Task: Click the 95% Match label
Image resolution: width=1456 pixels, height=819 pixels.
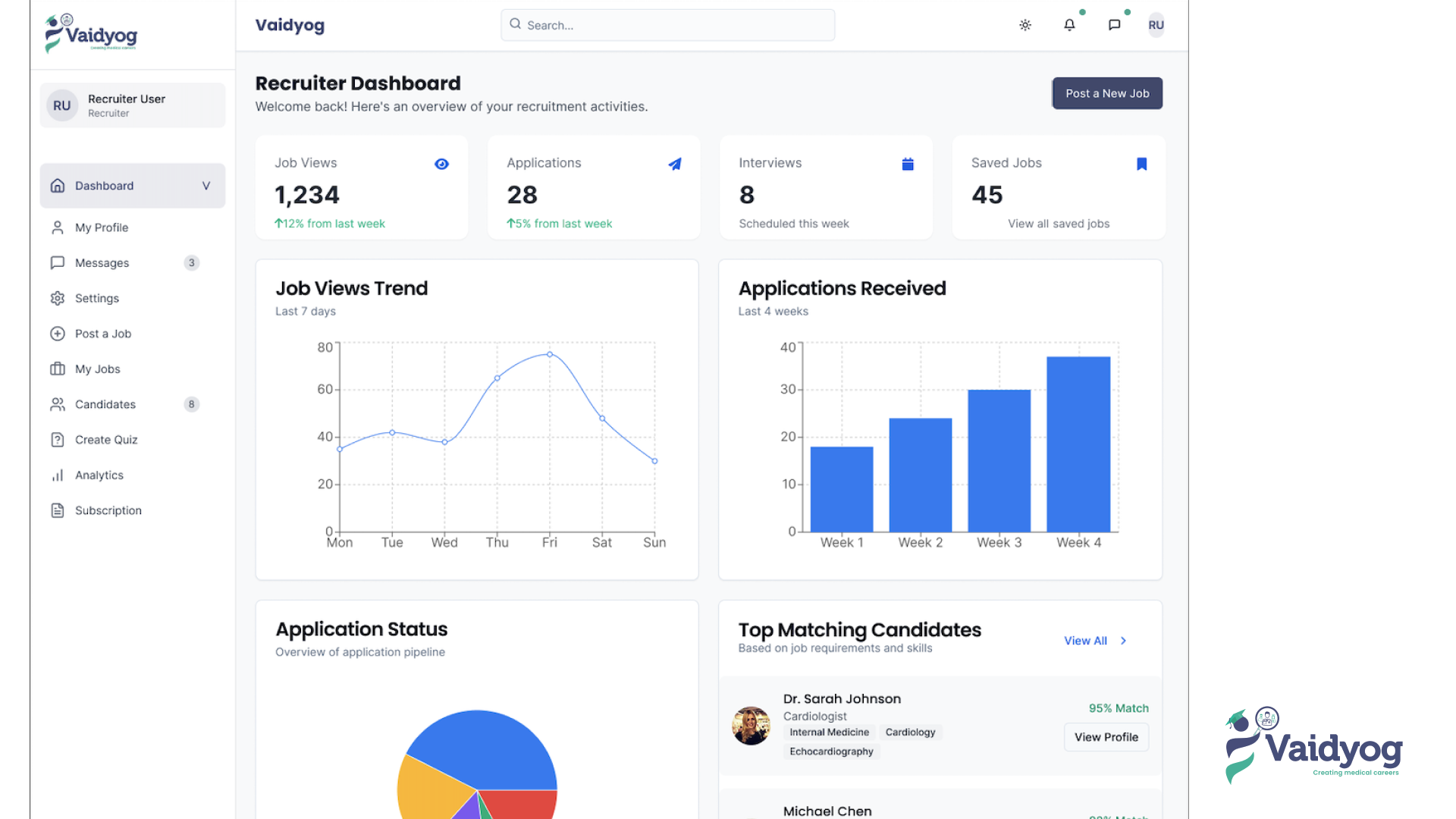Action: click(1119, 708)
